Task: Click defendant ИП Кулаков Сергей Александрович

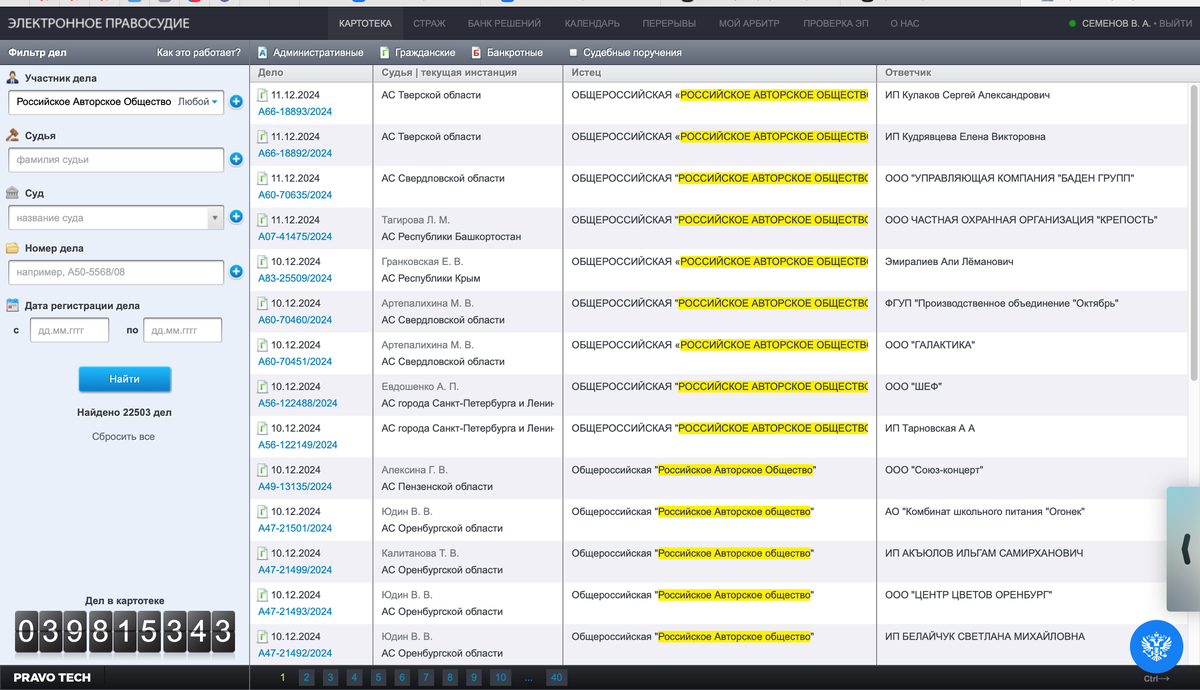Action: click(967, 95)
